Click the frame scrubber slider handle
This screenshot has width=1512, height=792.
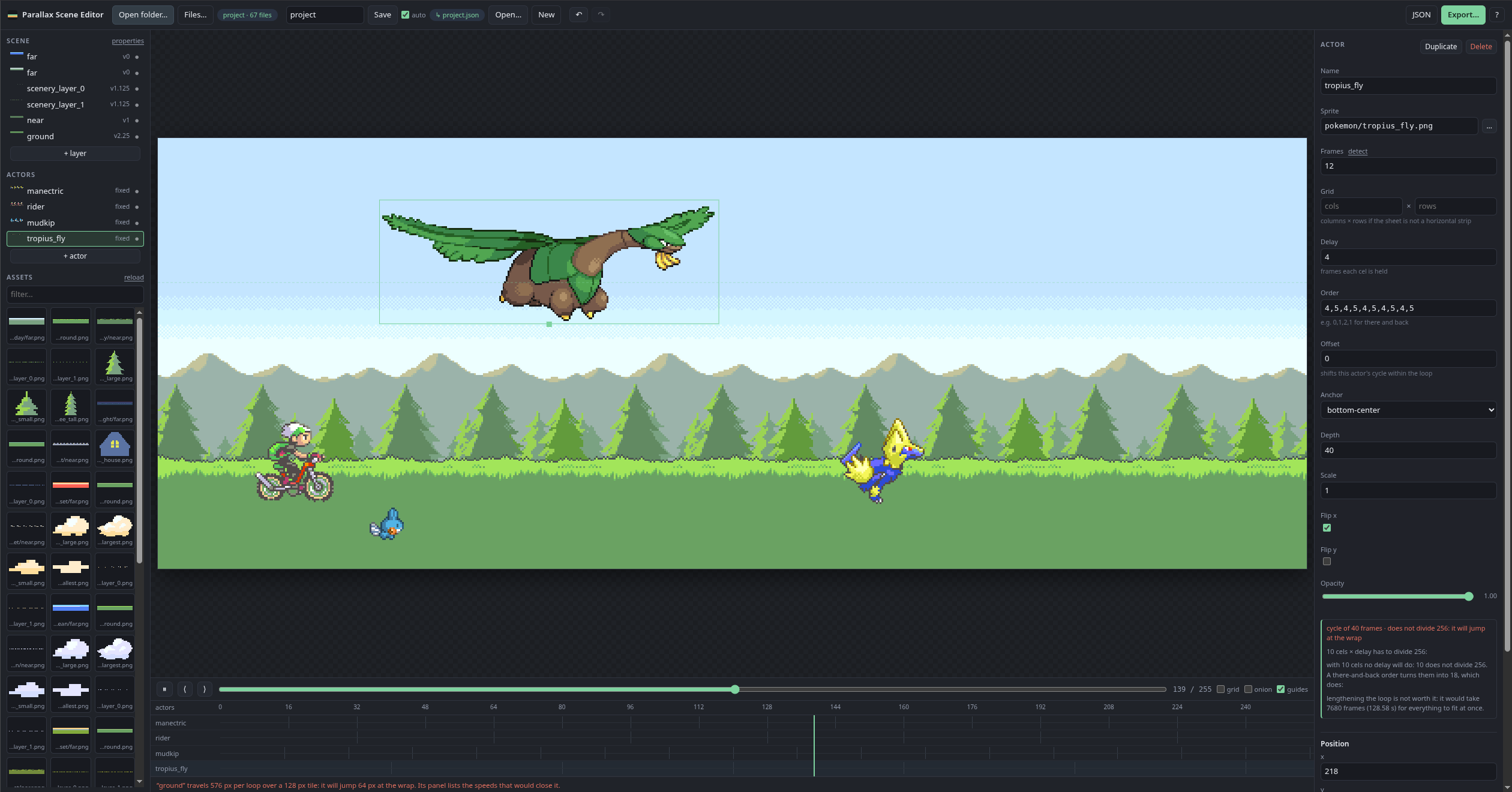coord(735,689)
